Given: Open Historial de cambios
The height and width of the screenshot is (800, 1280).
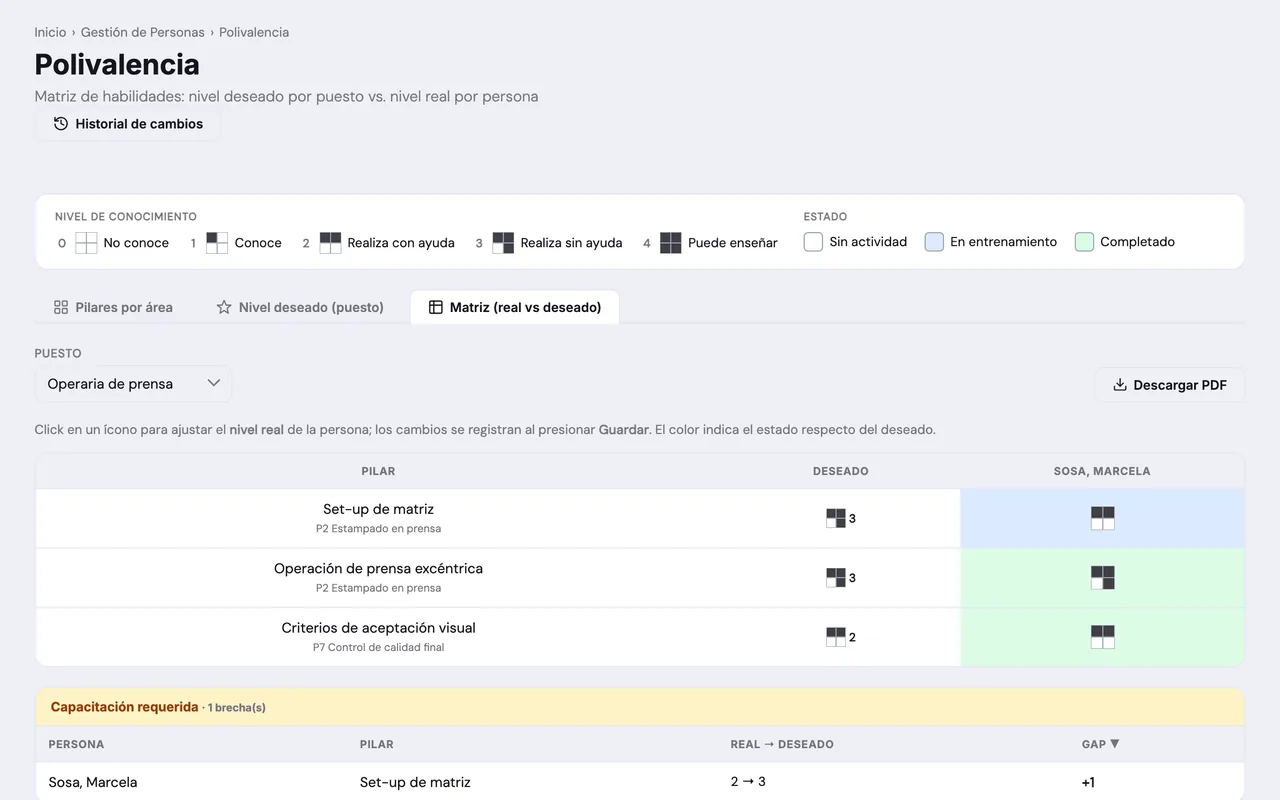Looking at the screenshot, I should [x=128, y=124].
